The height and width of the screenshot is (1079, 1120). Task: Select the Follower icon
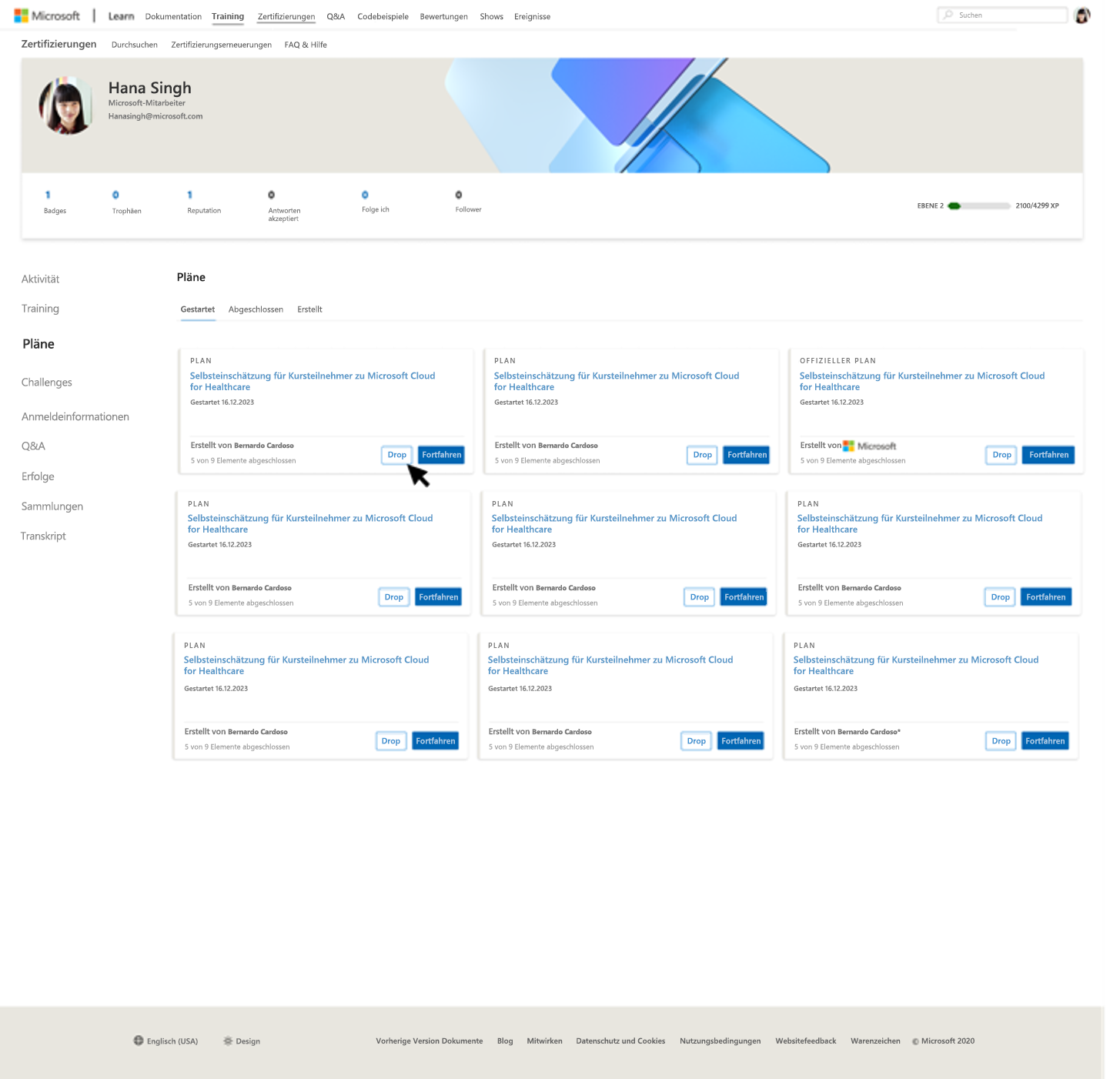(459, 195)
